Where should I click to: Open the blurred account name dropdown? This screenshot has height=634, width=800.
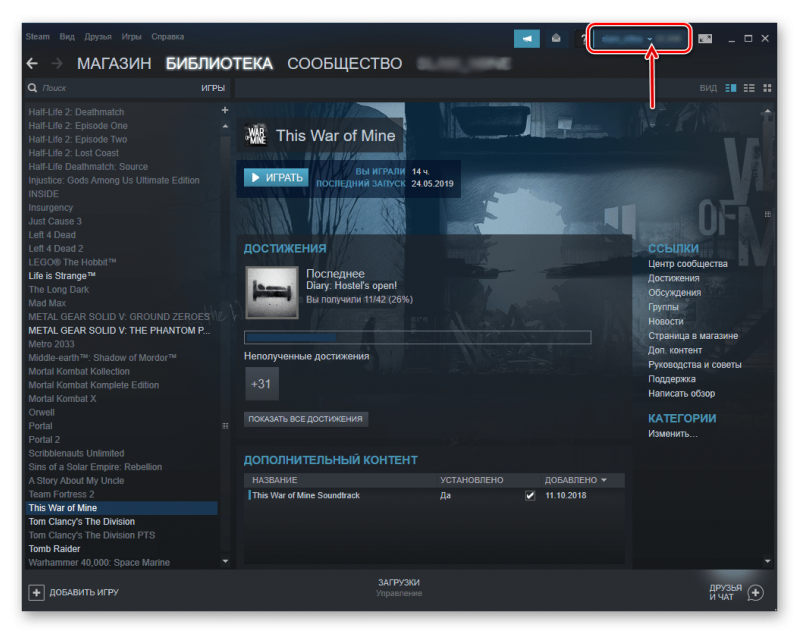[x=641, y=38]
